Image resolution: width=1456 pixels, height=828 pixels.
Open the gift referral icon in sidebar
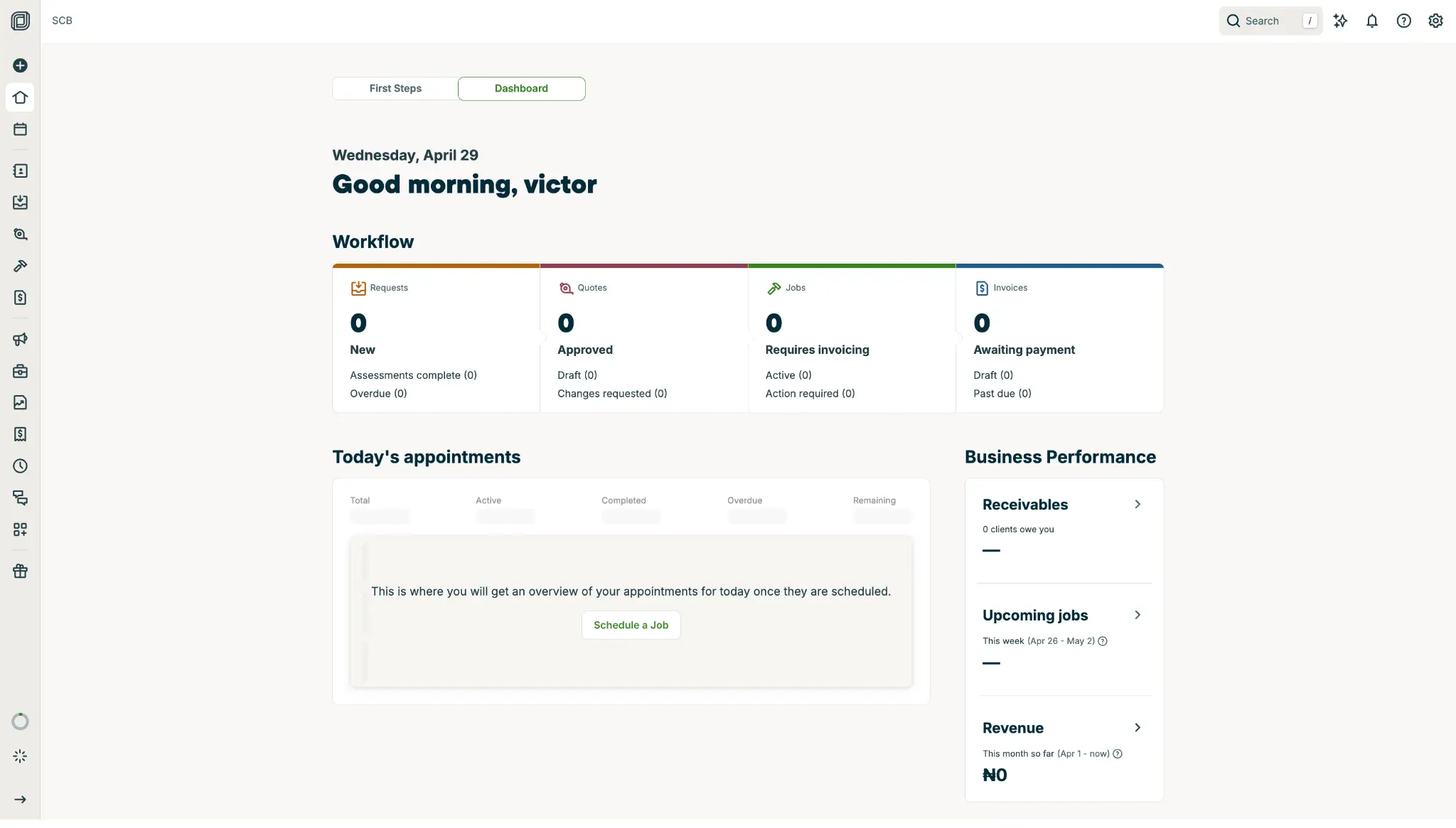20,571
